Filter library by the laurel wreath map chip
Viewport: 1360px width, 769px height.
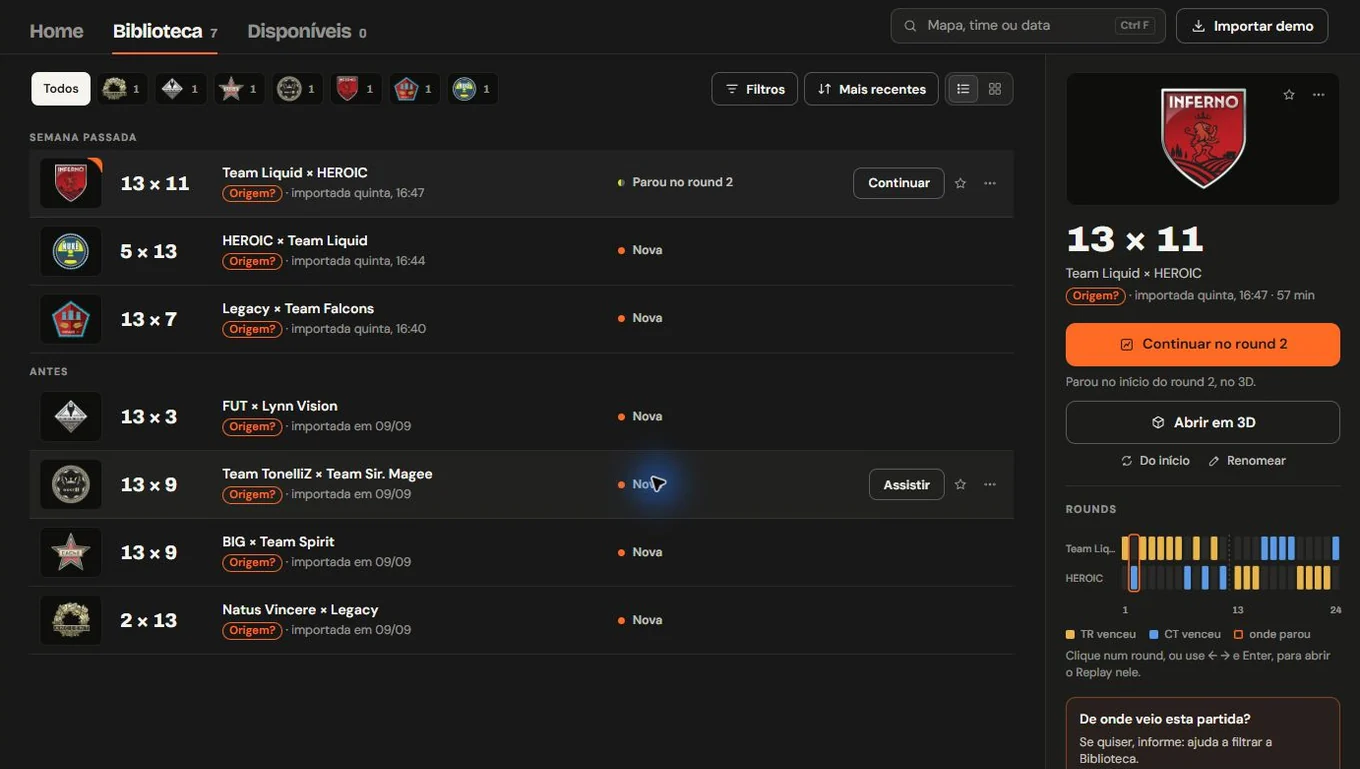point(123,89)
